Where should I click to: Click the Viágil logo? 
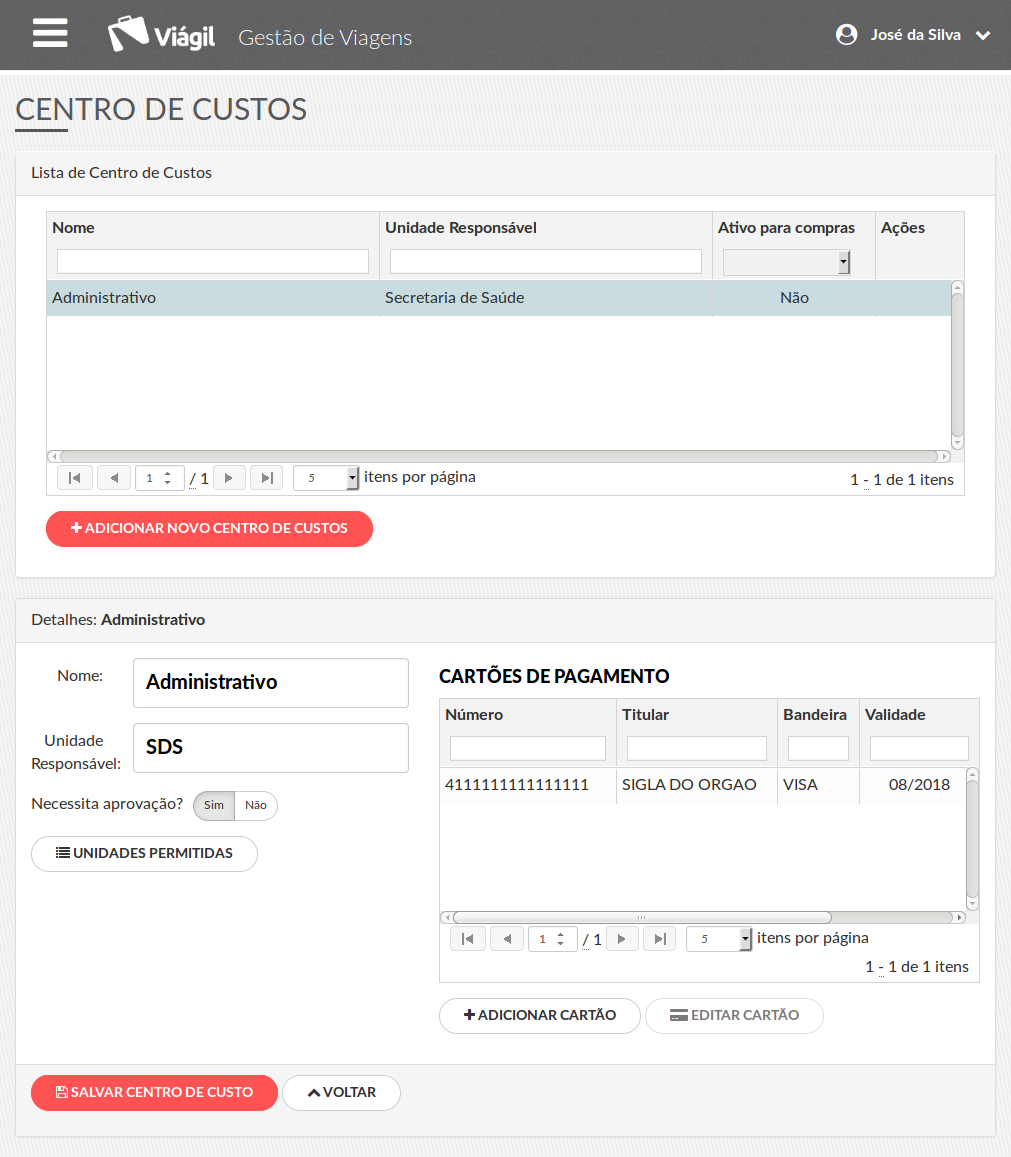coord(162,34)
